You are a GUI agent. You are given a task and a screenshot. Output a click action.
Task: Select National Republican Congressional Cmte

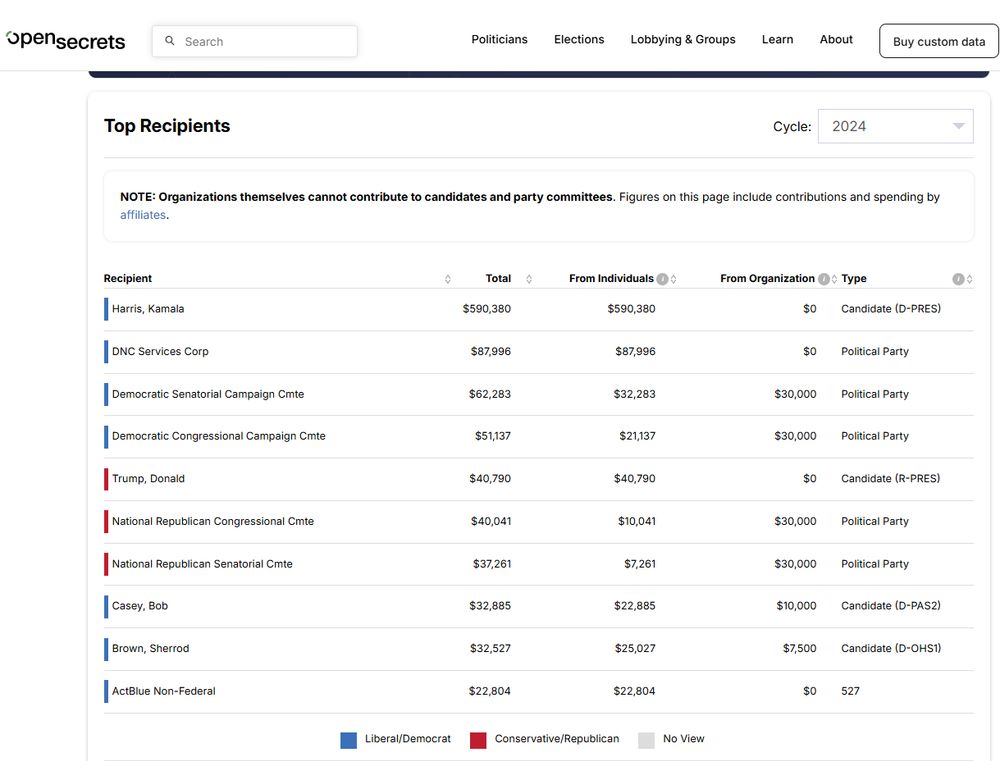[213, 521]
